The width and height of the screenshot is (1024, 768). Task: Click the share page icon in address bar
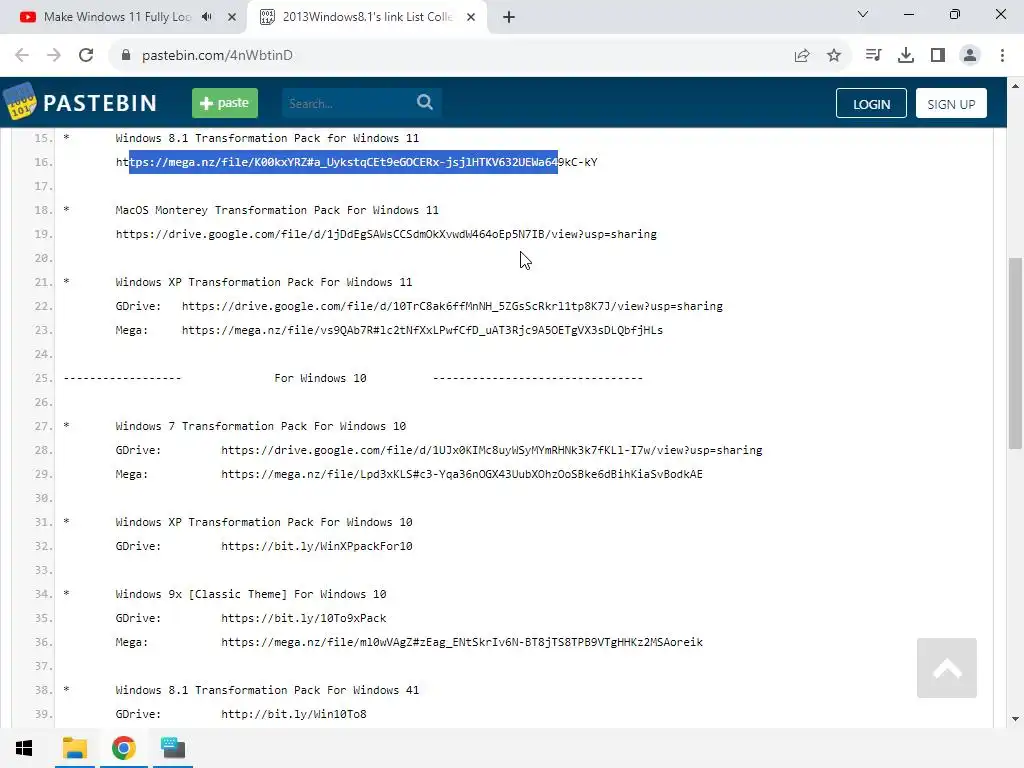[802, 56]
